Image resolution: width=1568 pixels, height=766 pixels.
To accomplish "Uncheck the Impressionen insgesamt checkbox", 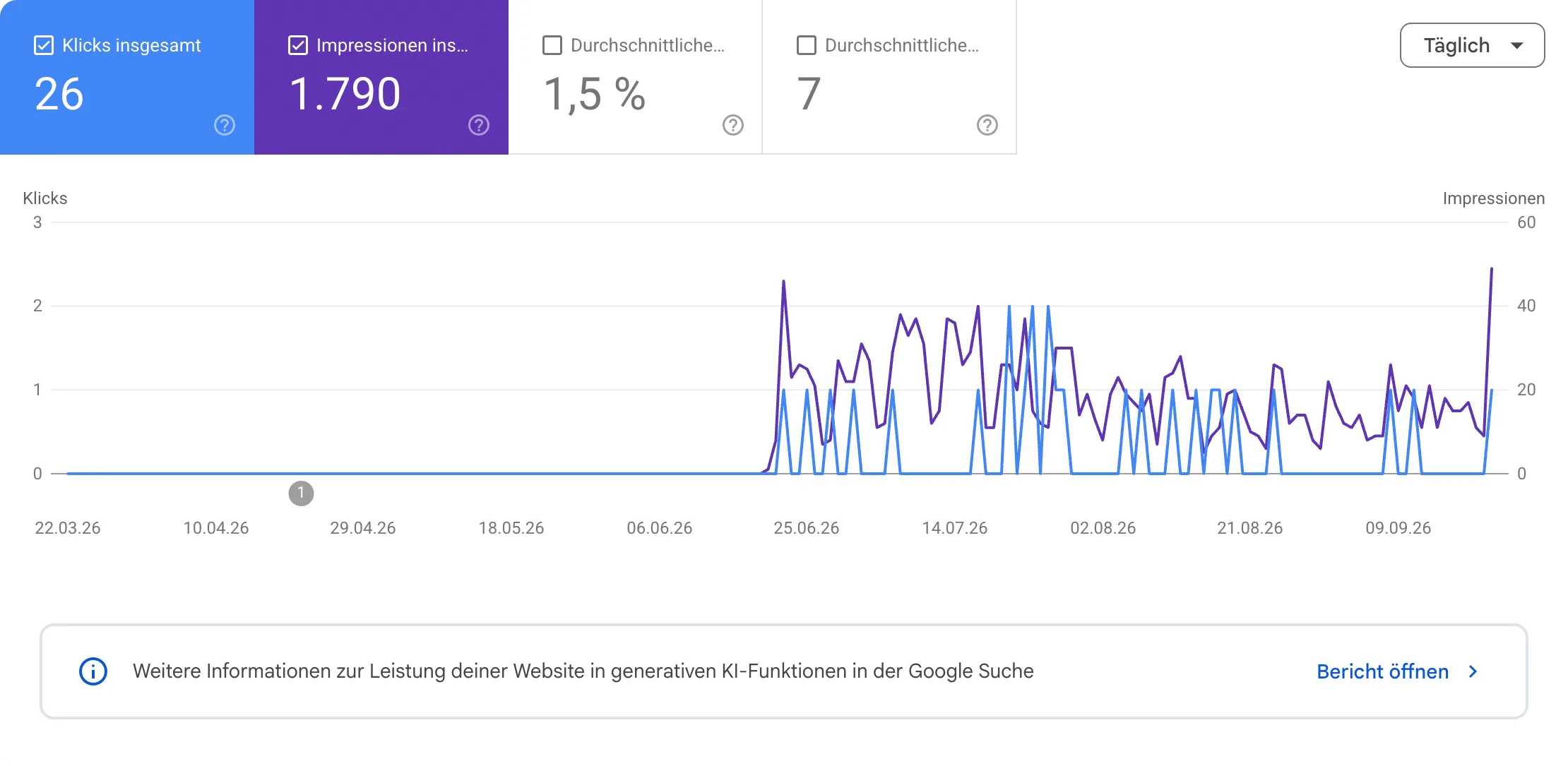I will 298,45.
